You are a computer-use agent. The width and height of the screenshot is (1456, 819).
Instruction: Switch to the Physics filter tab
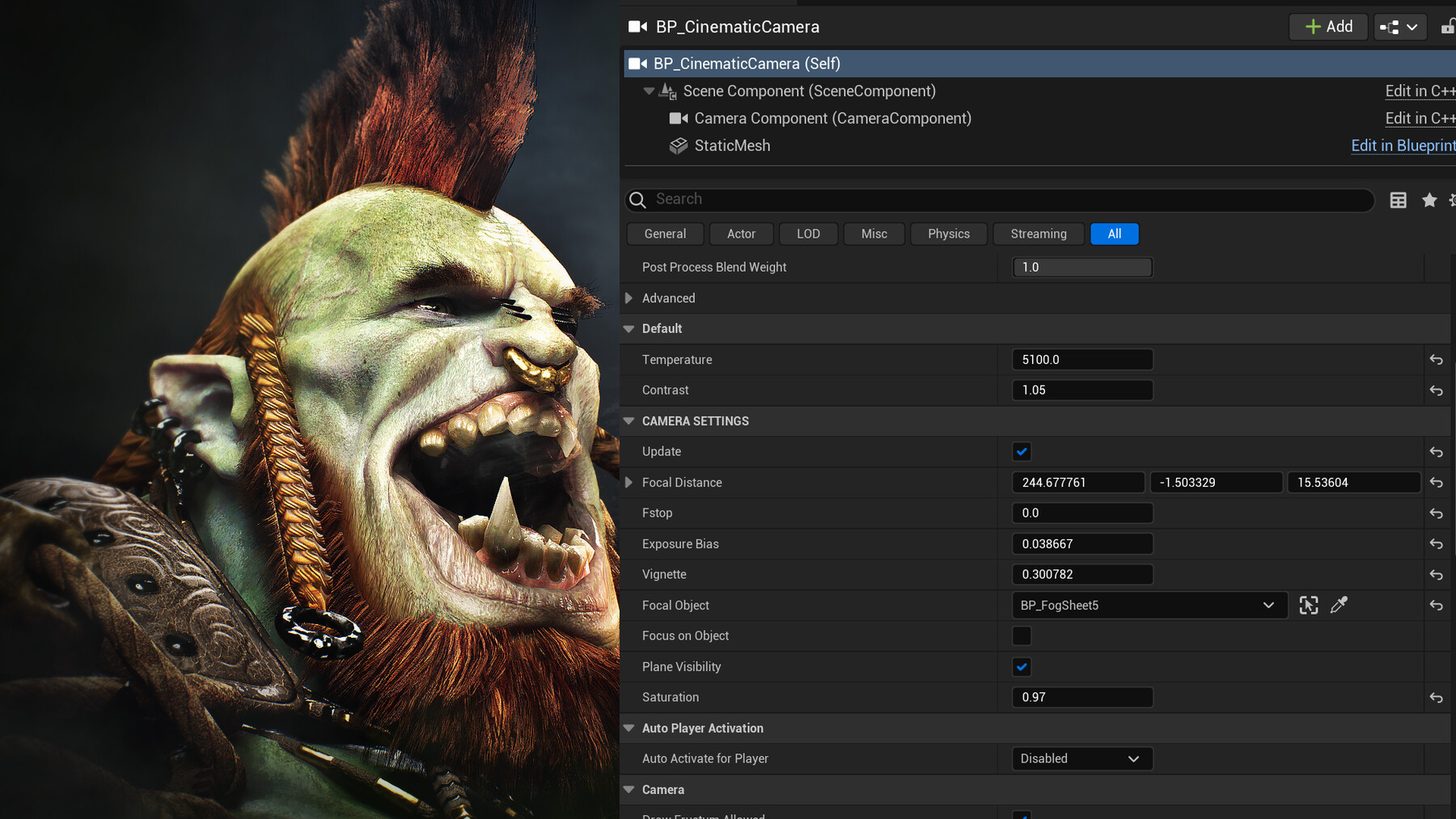pos(948,234)
